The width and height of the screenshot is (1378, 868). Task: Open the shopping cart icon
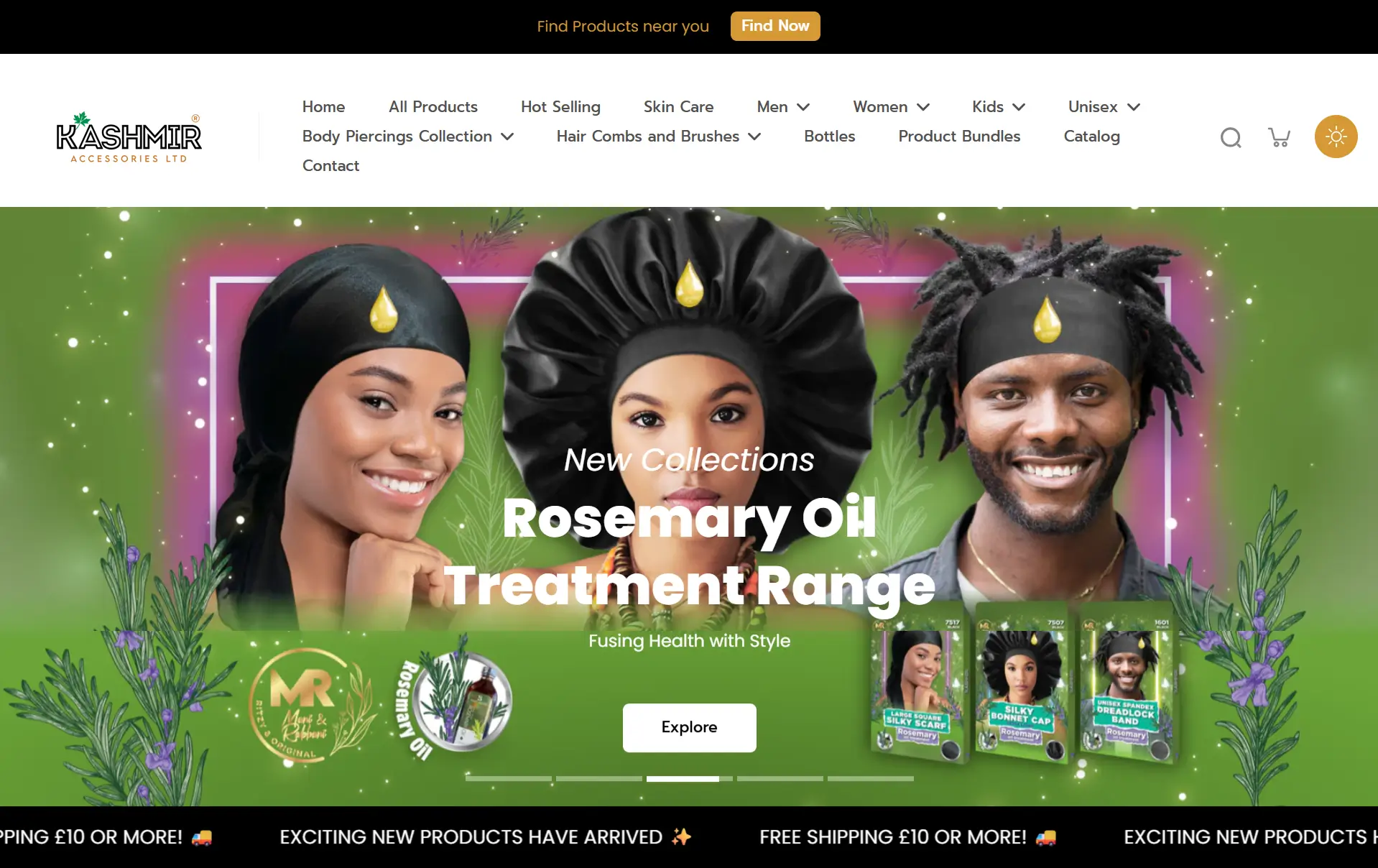(1279, 137)
